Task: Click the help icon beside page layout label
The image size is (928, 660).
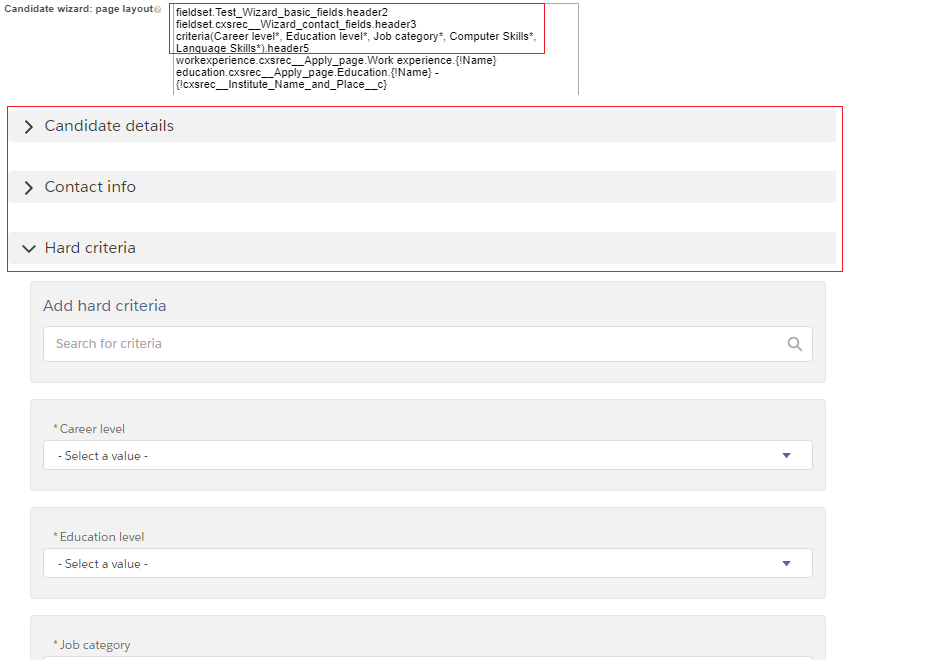Action: click(x=157, y=9)
